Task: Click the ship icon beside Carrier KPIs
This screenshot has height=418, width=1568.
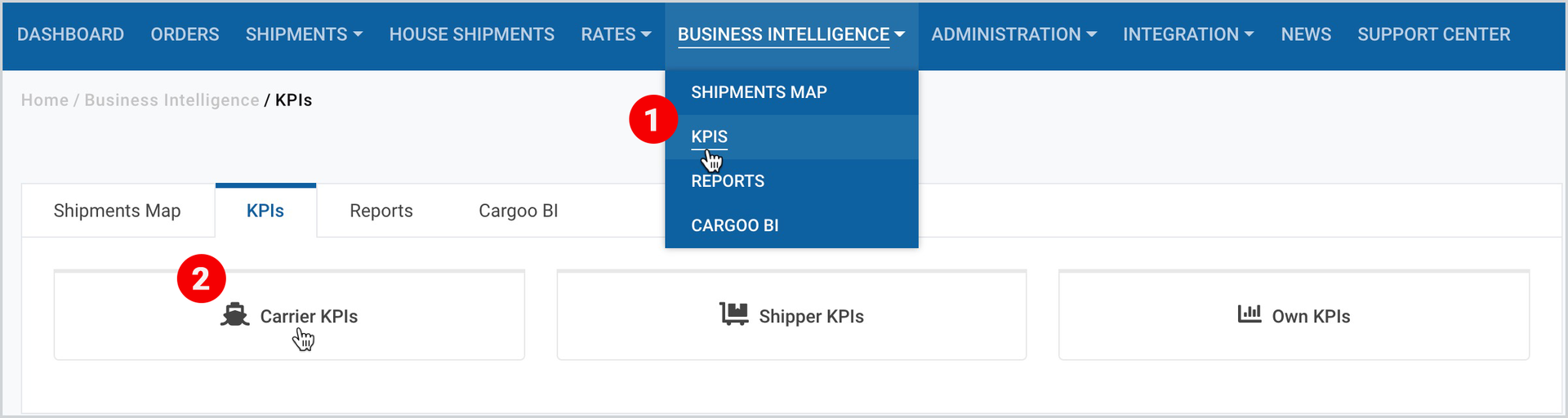Action: point(234,315)
